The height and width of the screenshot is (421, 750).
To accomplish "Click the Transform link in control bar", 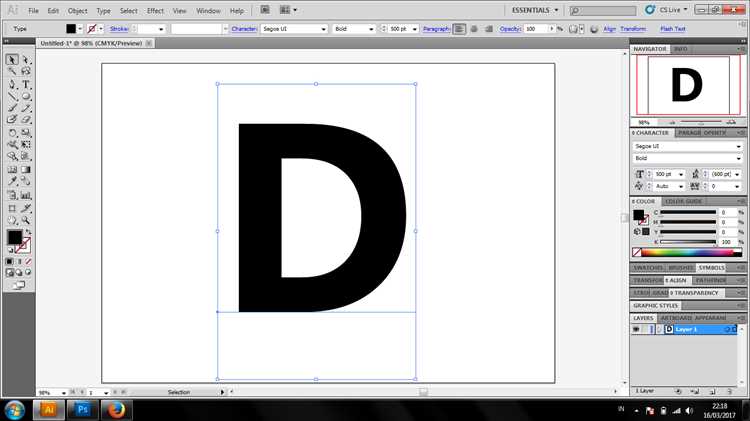I will point(633,29).
